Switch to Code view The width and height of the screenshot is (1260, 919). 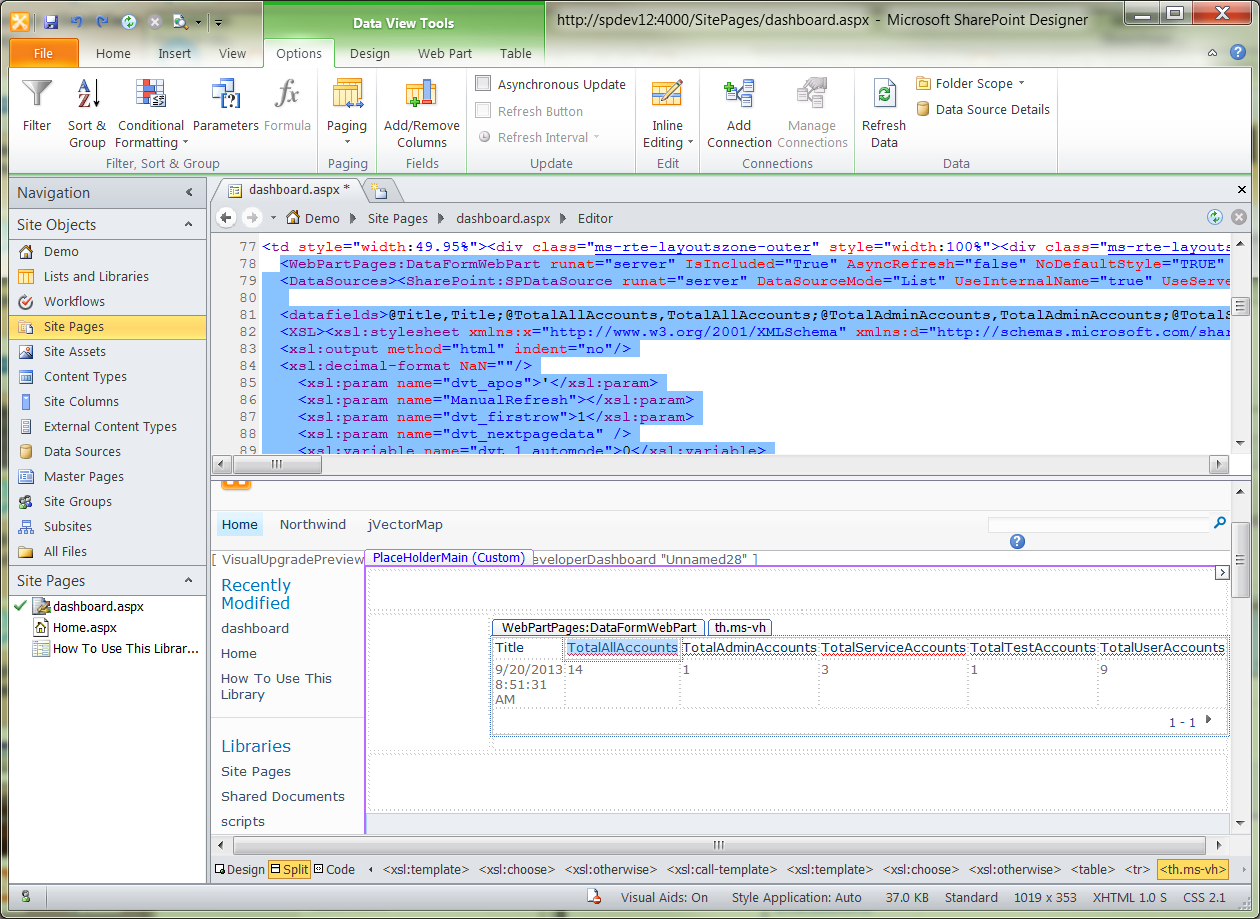pos(335,869)
